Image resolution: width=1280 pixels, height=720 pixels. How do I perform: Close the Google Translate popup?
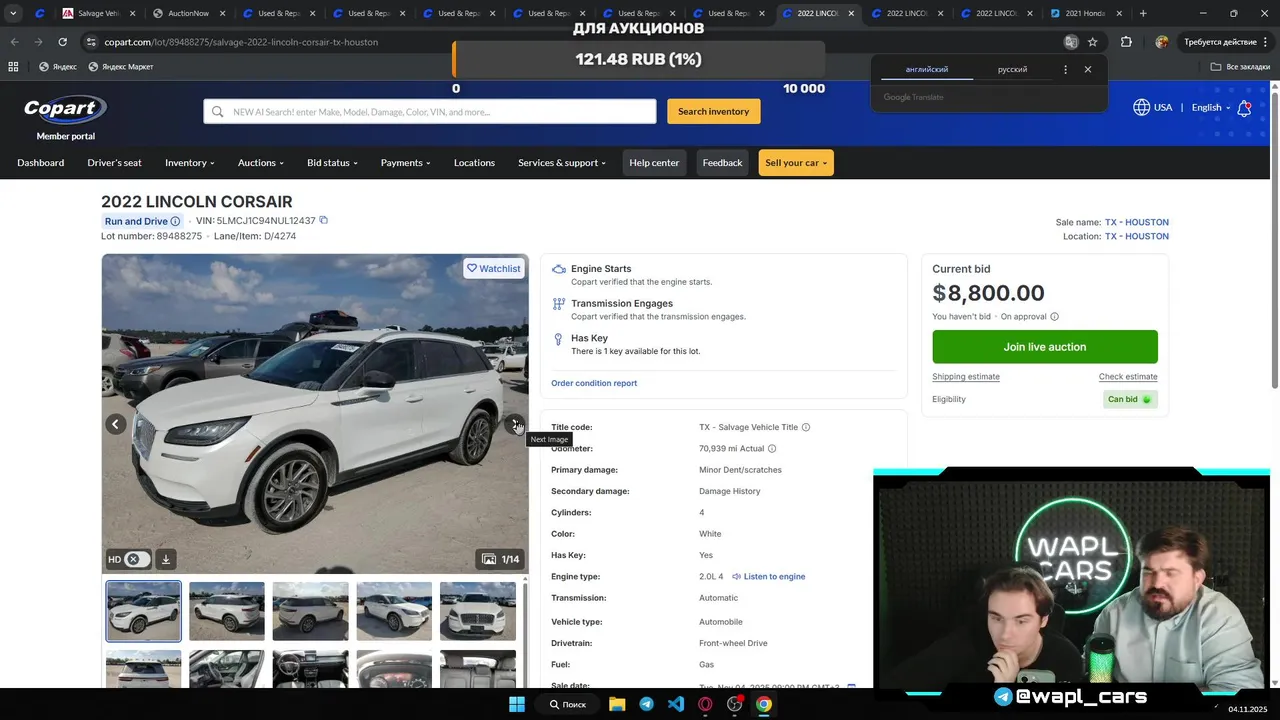[1088, 69]
